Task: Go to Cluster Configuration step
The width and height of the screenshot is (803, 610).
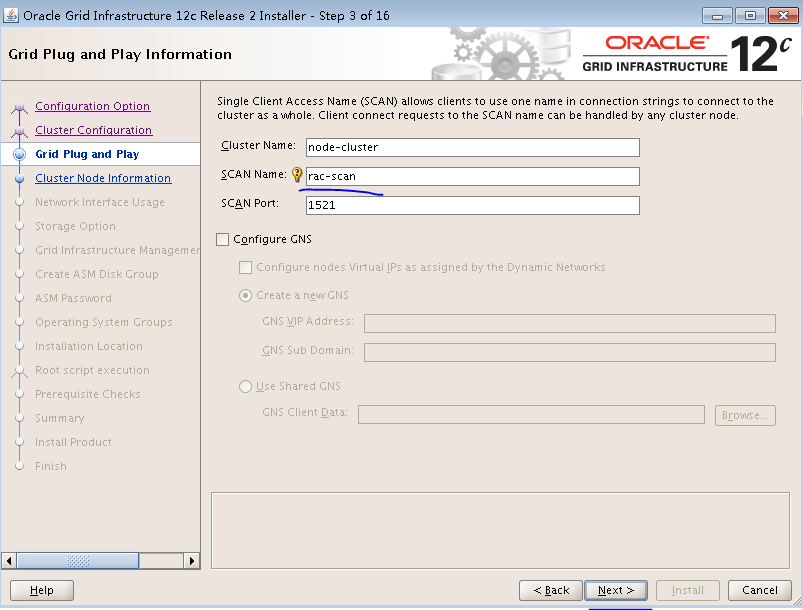Action: 94,130
